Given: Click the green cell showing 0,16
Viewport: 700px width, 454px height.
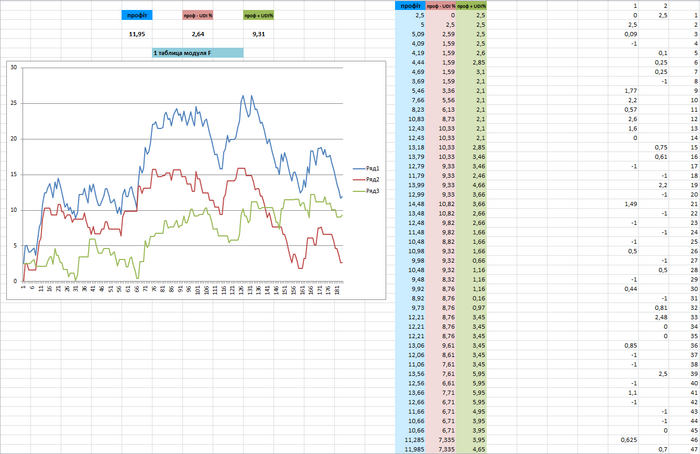Looking at the screenshot, I should pos(471,298).
